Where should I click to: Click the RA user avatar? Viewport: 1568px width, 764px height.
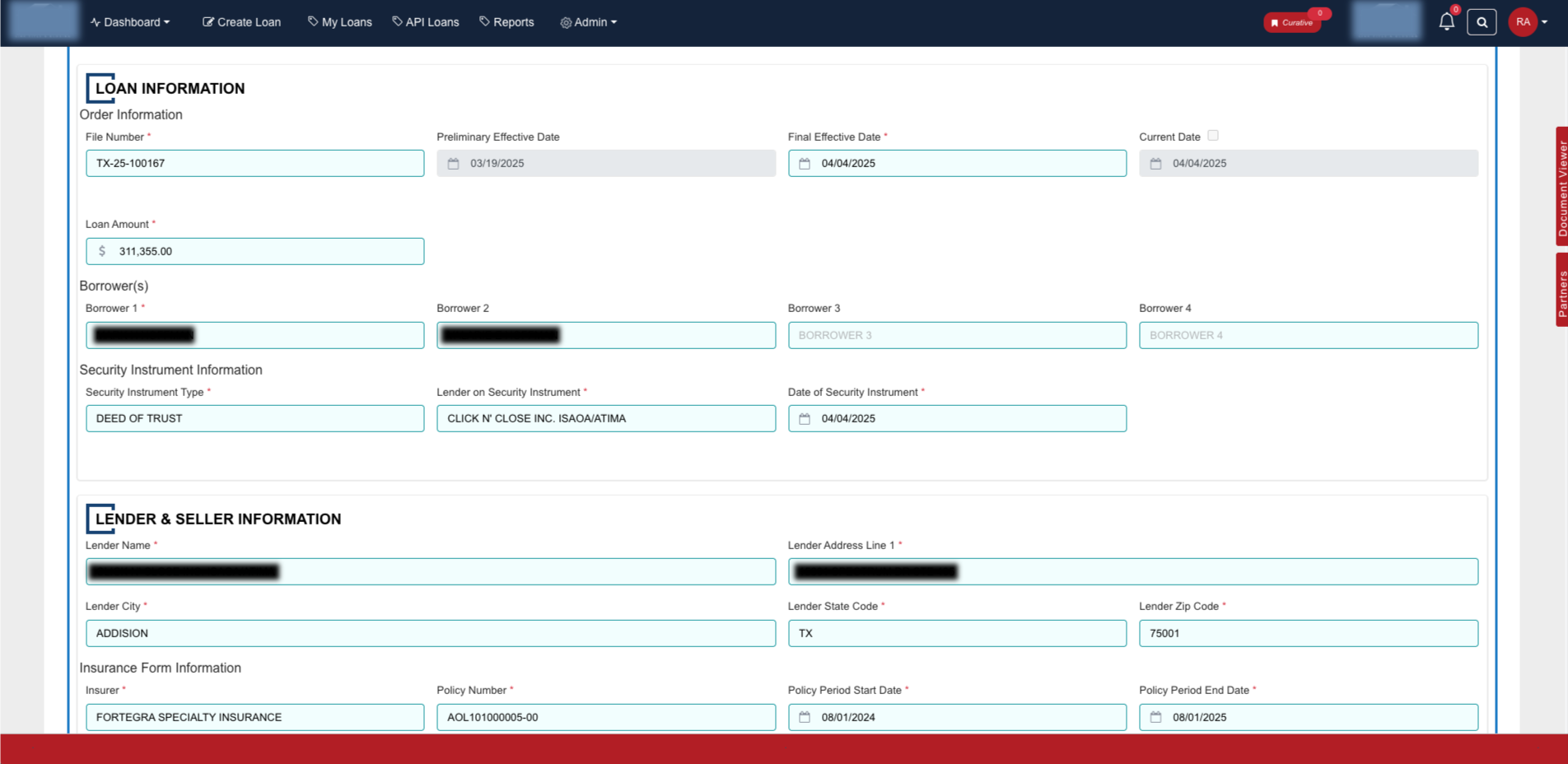pyautogui.click(x=1523, y=22)
